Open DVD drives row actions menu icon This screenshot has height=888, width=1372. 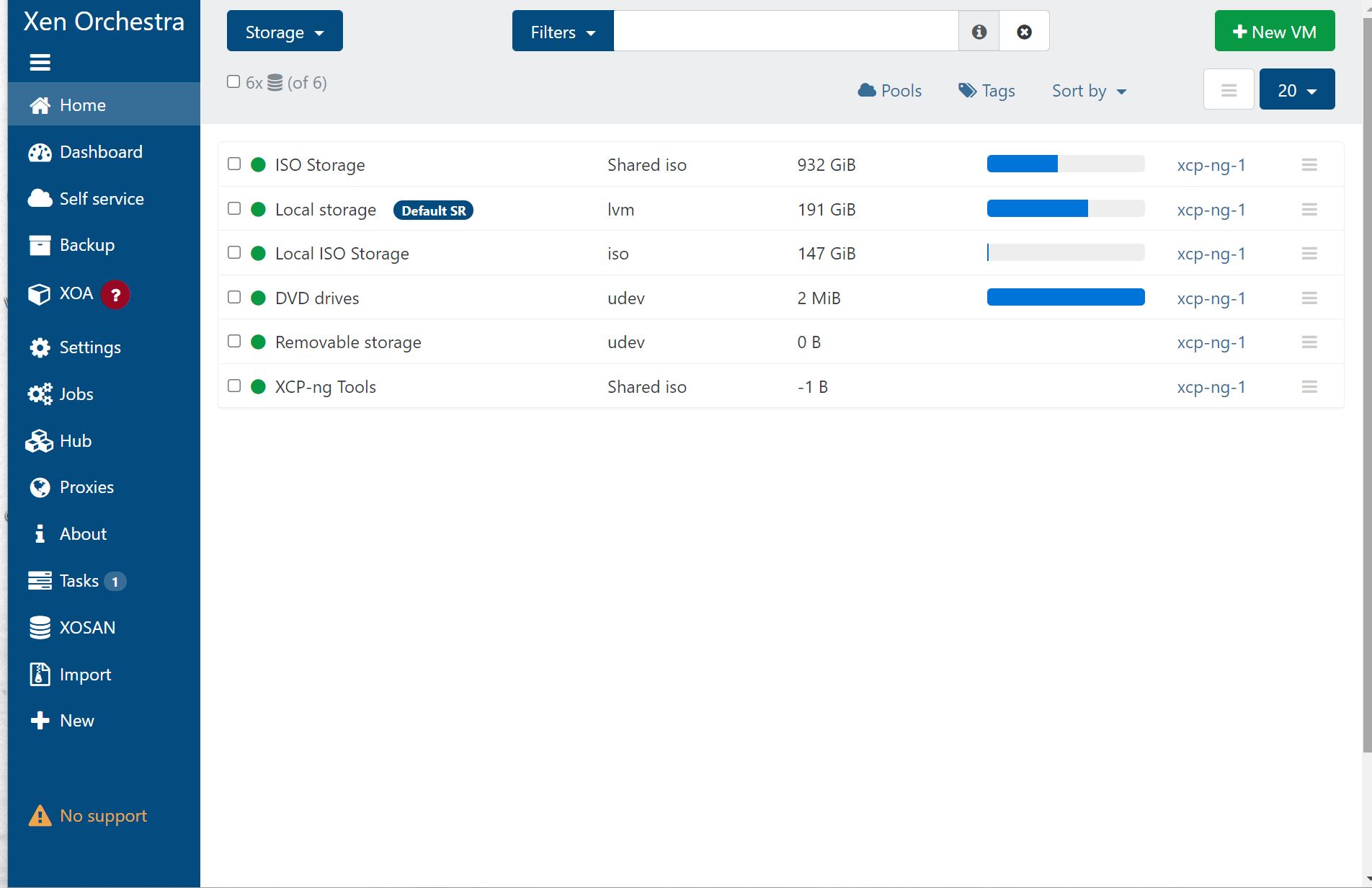pos(1309,298)
